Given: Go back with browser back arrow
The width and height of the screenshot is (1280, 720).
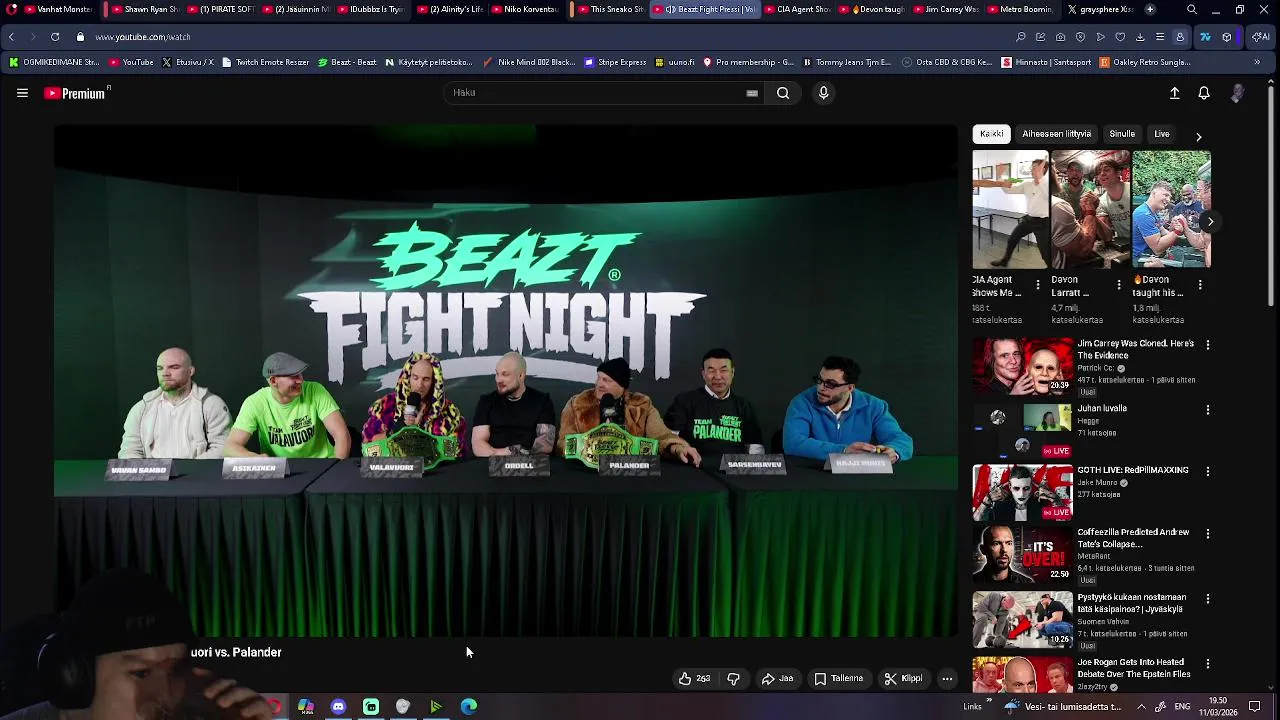Looking at the screenshot, I should pos(11,37).
